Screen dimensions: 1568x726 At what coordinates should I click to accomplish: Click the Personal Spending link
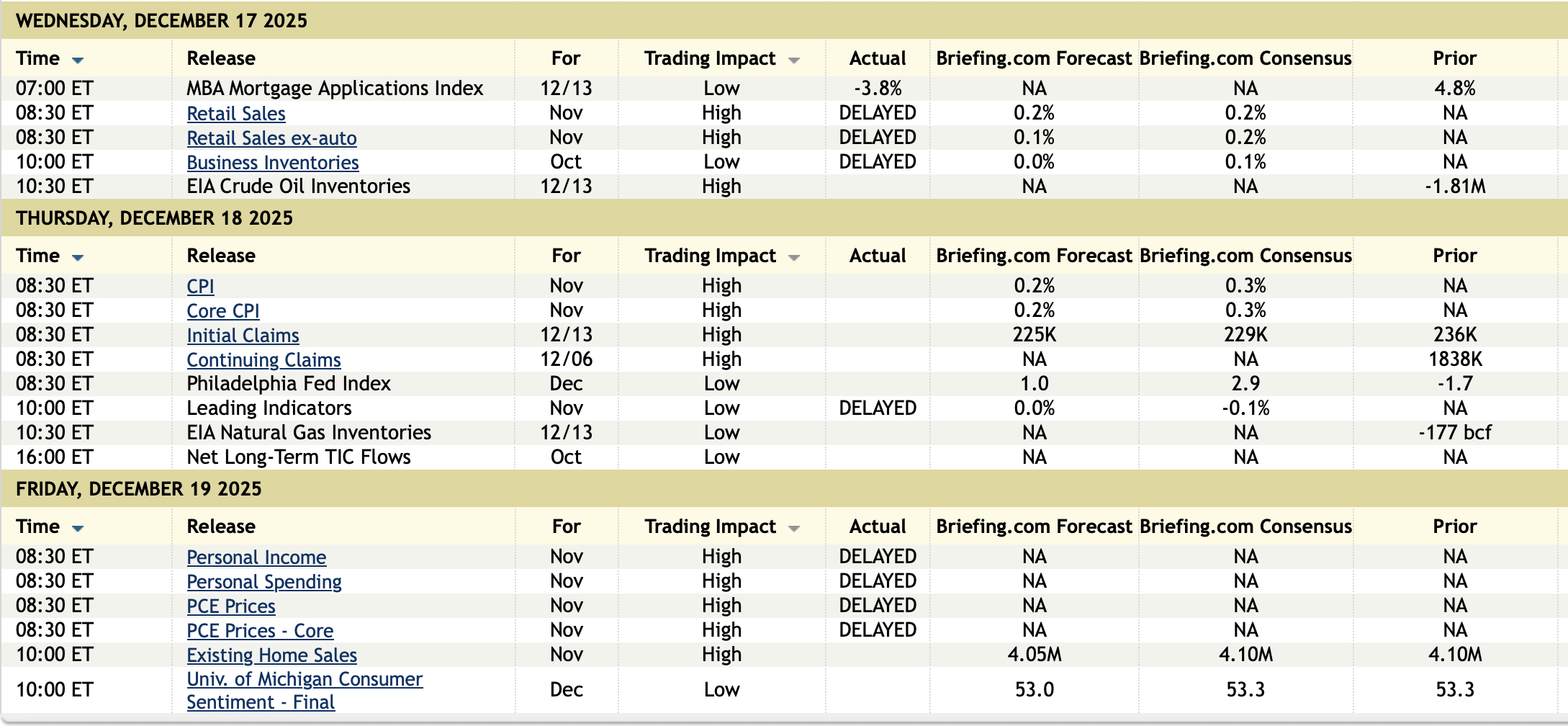coord(264,582)
